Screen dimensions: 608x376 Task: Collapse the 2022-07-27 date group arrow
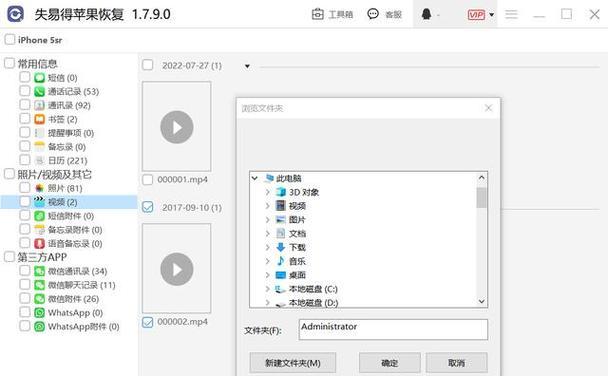(247, 66)
